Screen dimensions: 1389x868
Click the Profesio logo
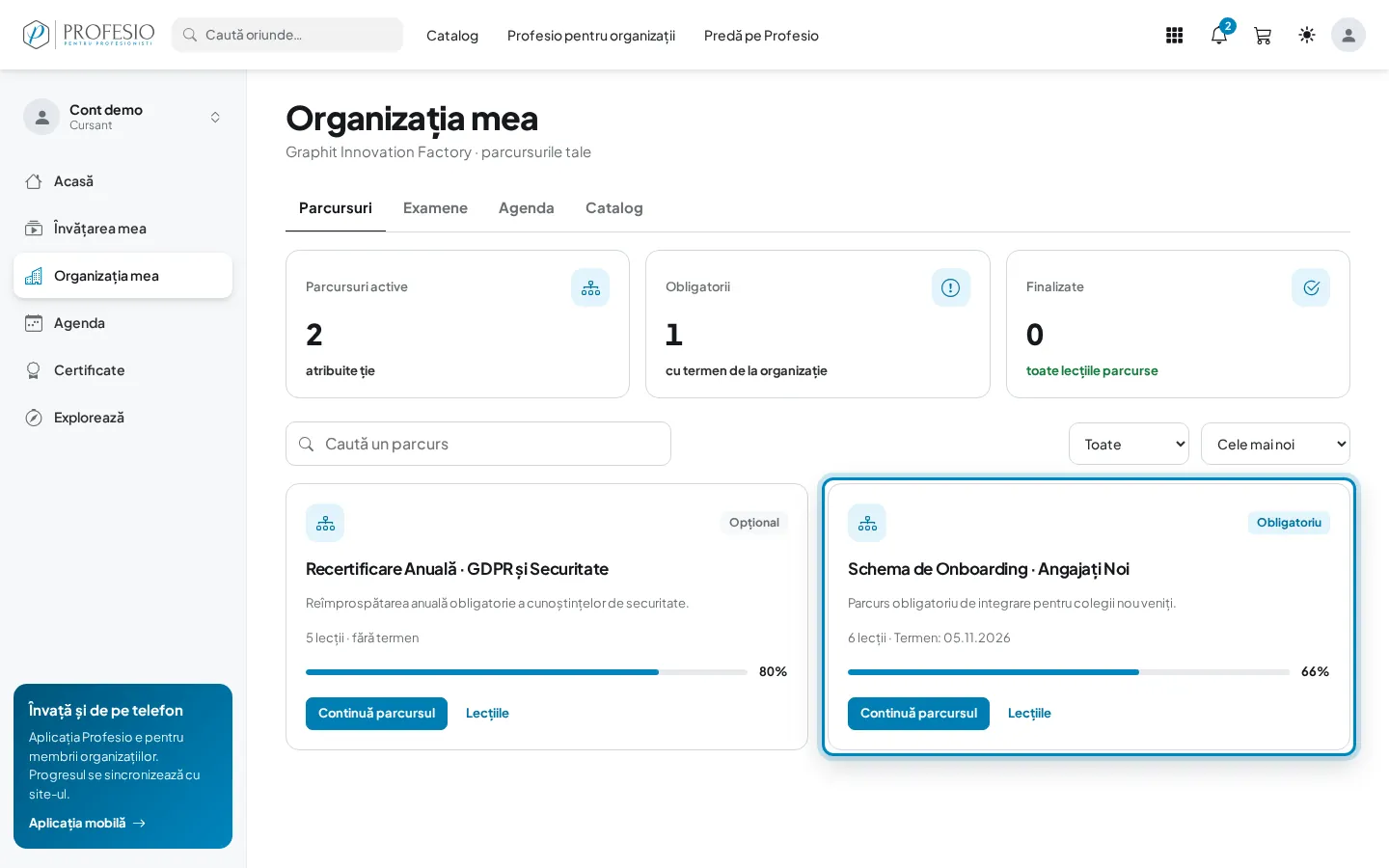click(89, 35)
